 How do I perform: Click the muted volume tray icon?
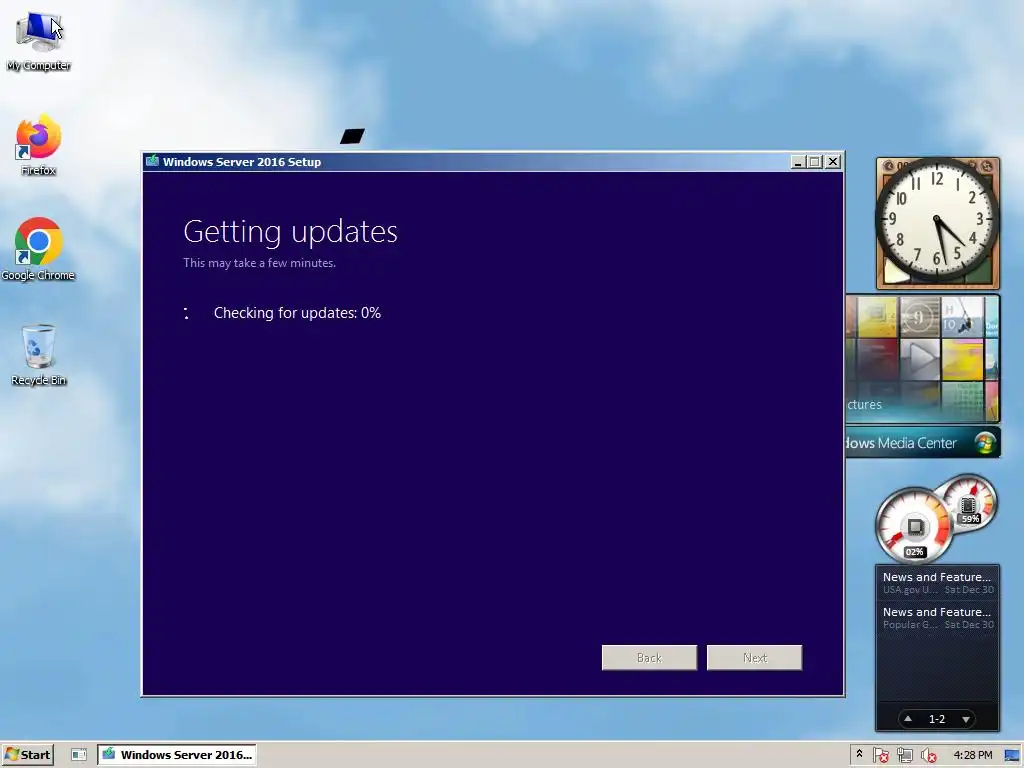pyautogui.click(x=929, y=755)
